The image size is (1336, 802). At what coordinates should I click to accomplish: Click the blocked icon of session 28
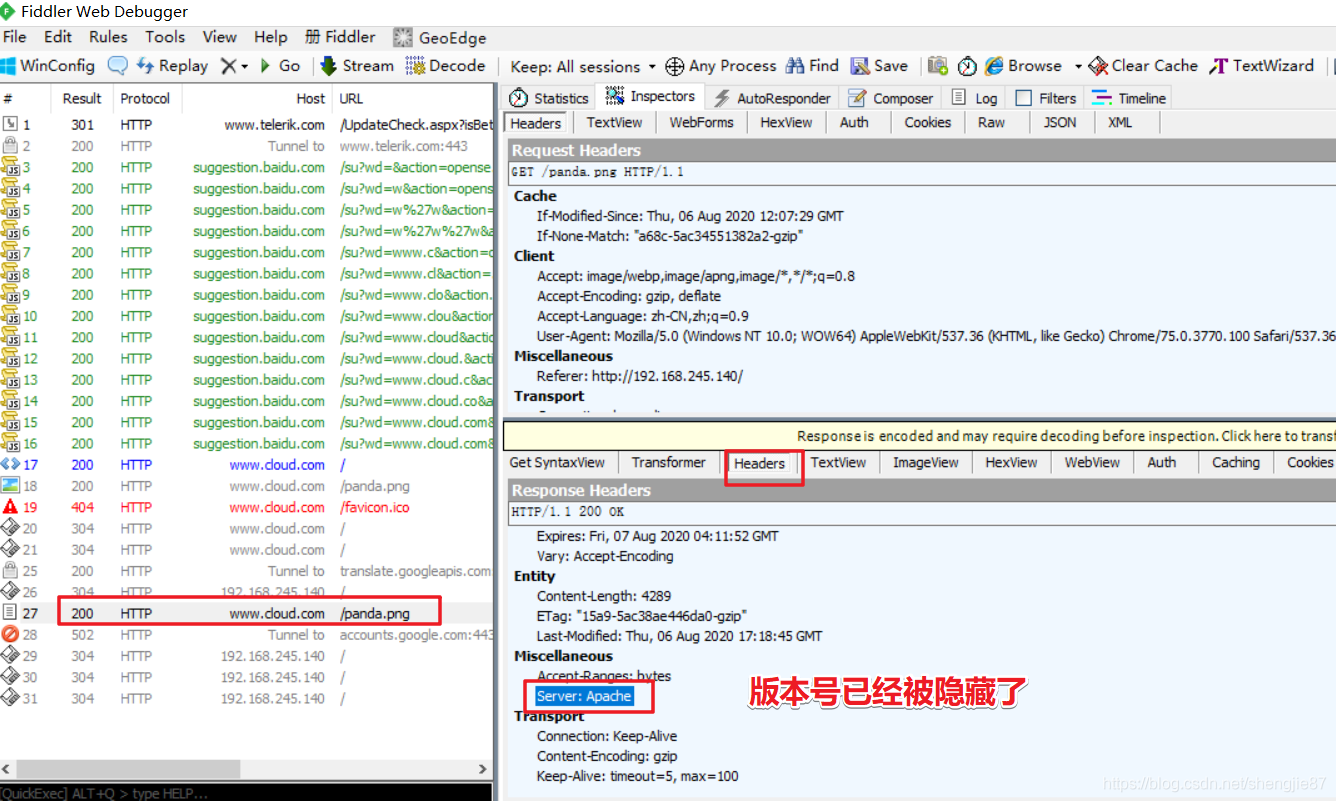(10, 634)
